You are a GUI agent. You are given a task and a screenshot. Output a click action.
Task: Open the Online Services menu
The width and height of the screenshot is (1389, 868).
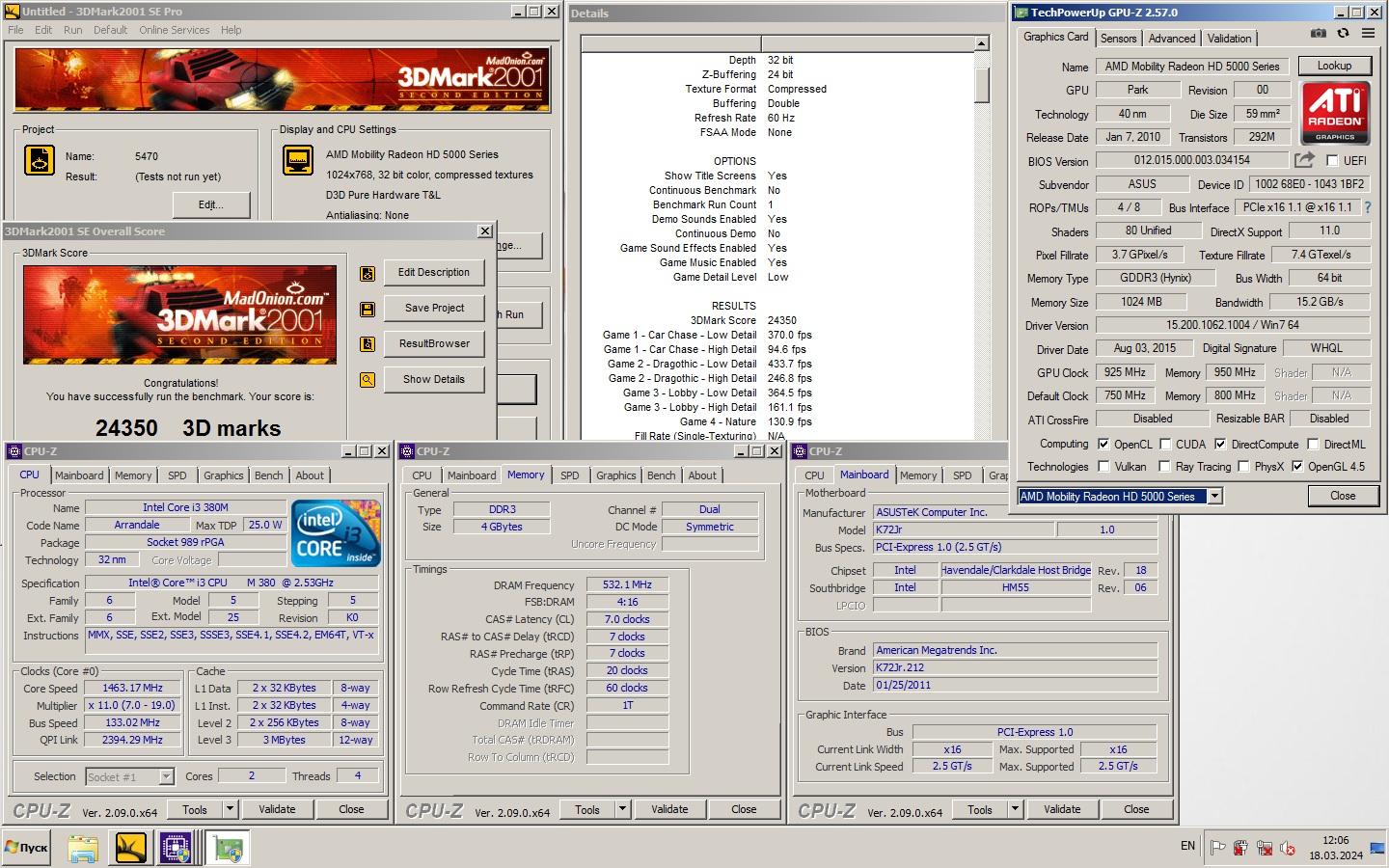coord(174,30)
